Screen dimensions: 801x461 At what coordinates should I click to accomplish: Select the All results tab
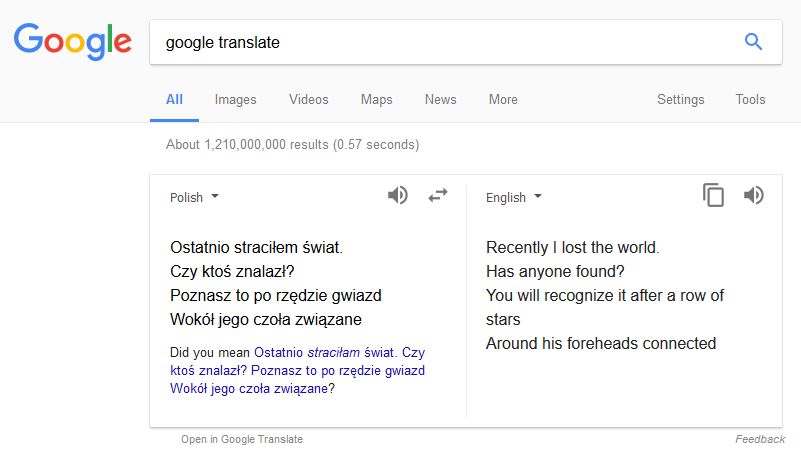tap(175, 99)
